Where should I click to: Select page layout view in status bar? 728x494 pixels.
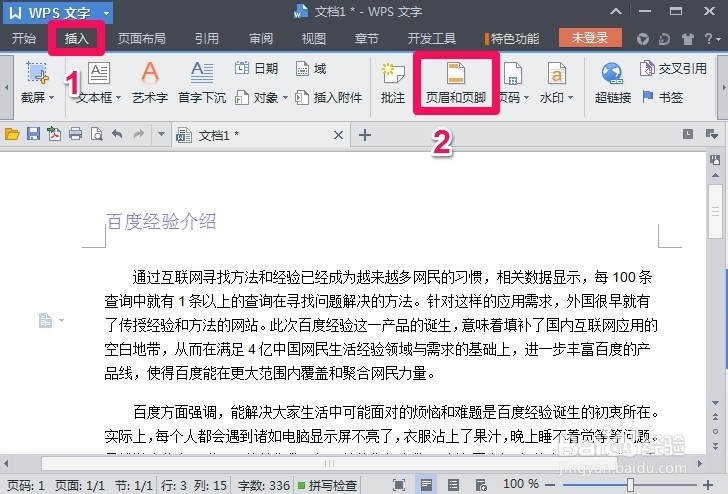pos(426,485)
